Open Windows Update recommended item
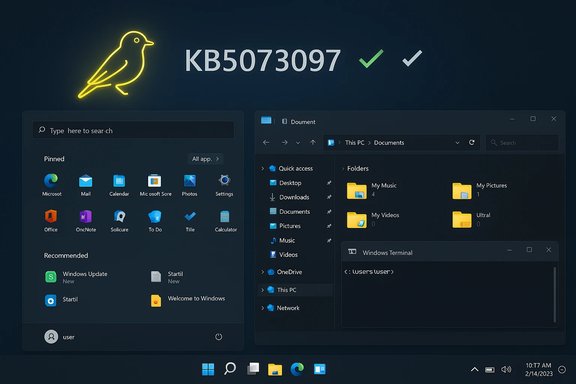576x384 pixels. point(76,277)
